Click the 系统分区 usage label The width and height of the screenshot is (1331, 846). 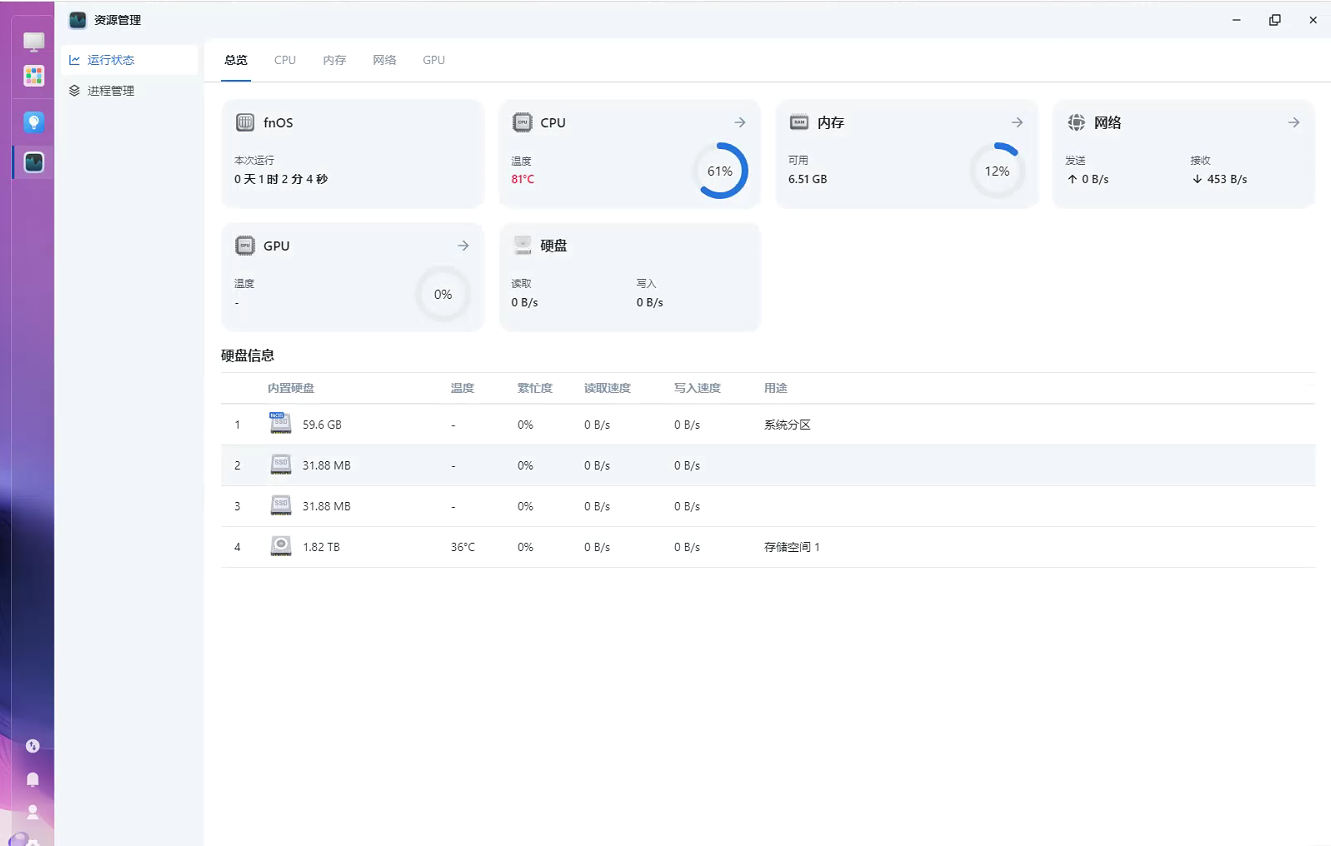tap(787, 425)
